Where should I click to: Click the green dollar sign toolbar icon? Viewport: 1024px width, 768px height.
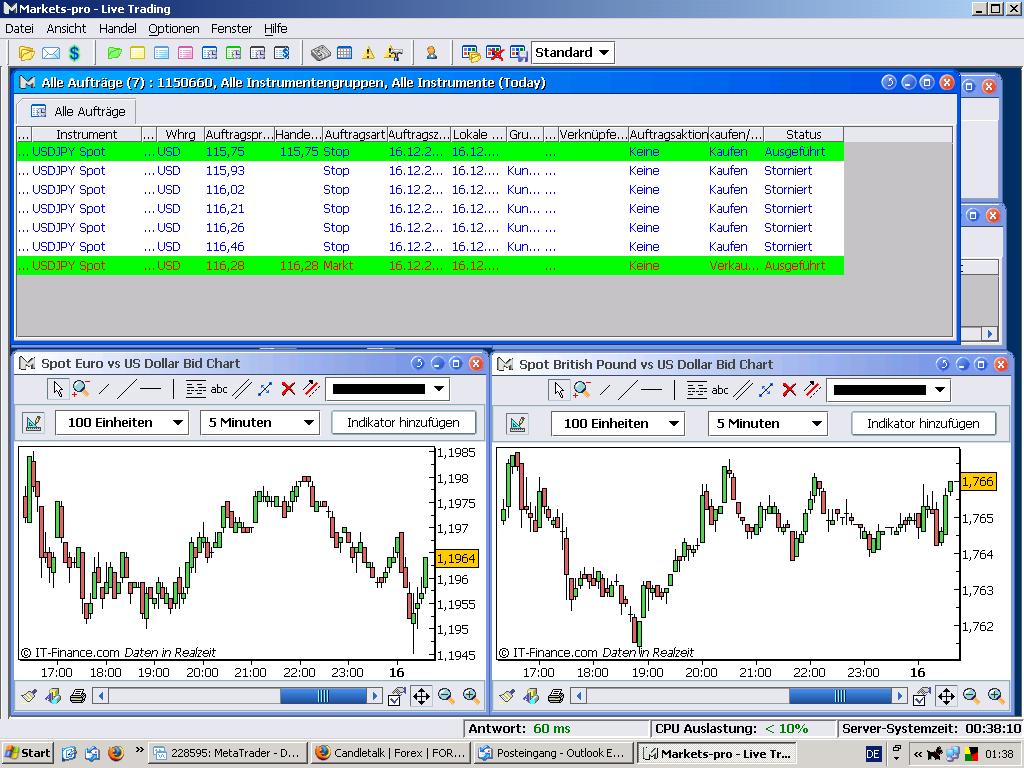point(74,53)
